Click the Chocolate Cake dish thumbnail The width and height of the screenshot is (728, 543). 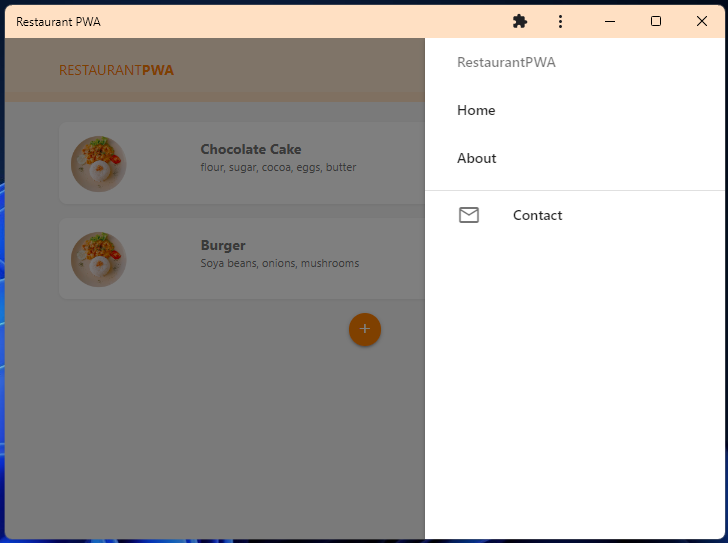tap(98, 164)
